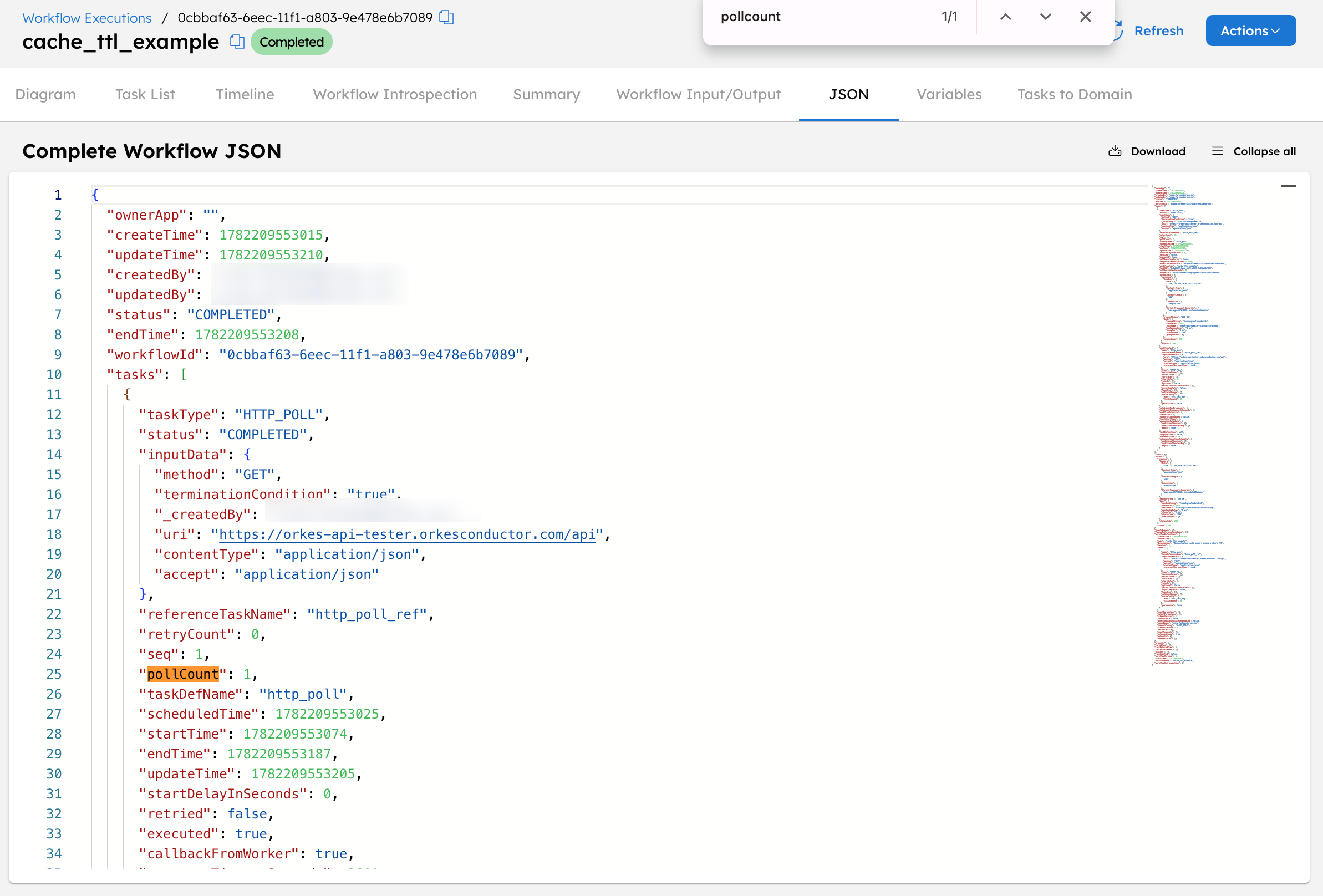Click the "callbackFromWorker": true line
Screen dimensions: 1323x896
point(247,854)
